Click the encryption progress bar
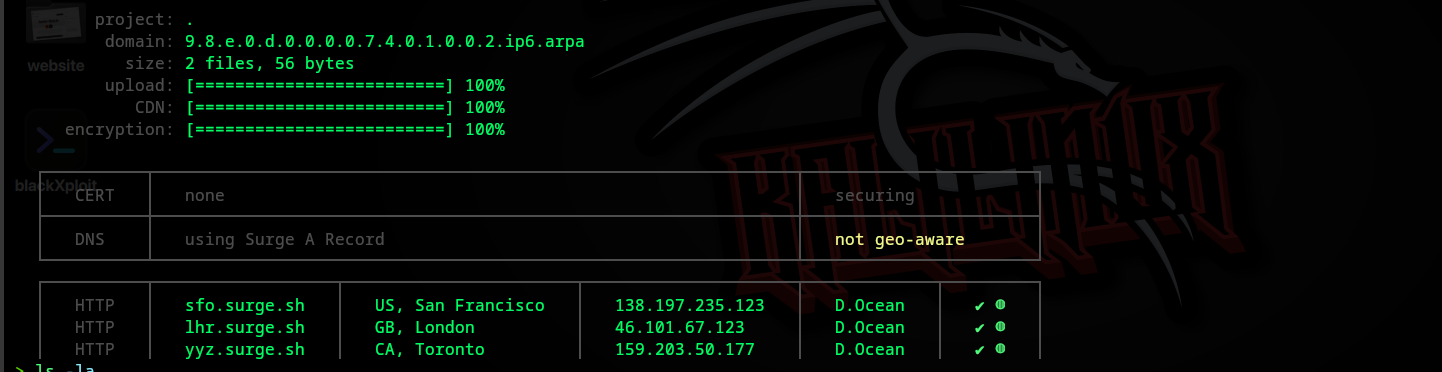 320,130
